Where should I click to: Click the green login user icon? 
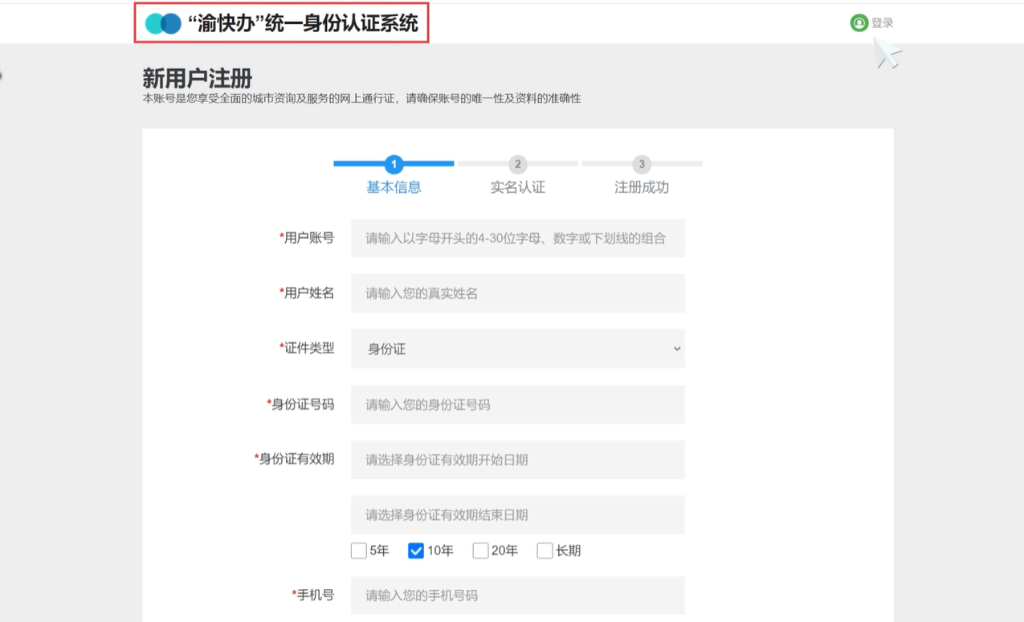pos(859,23)
